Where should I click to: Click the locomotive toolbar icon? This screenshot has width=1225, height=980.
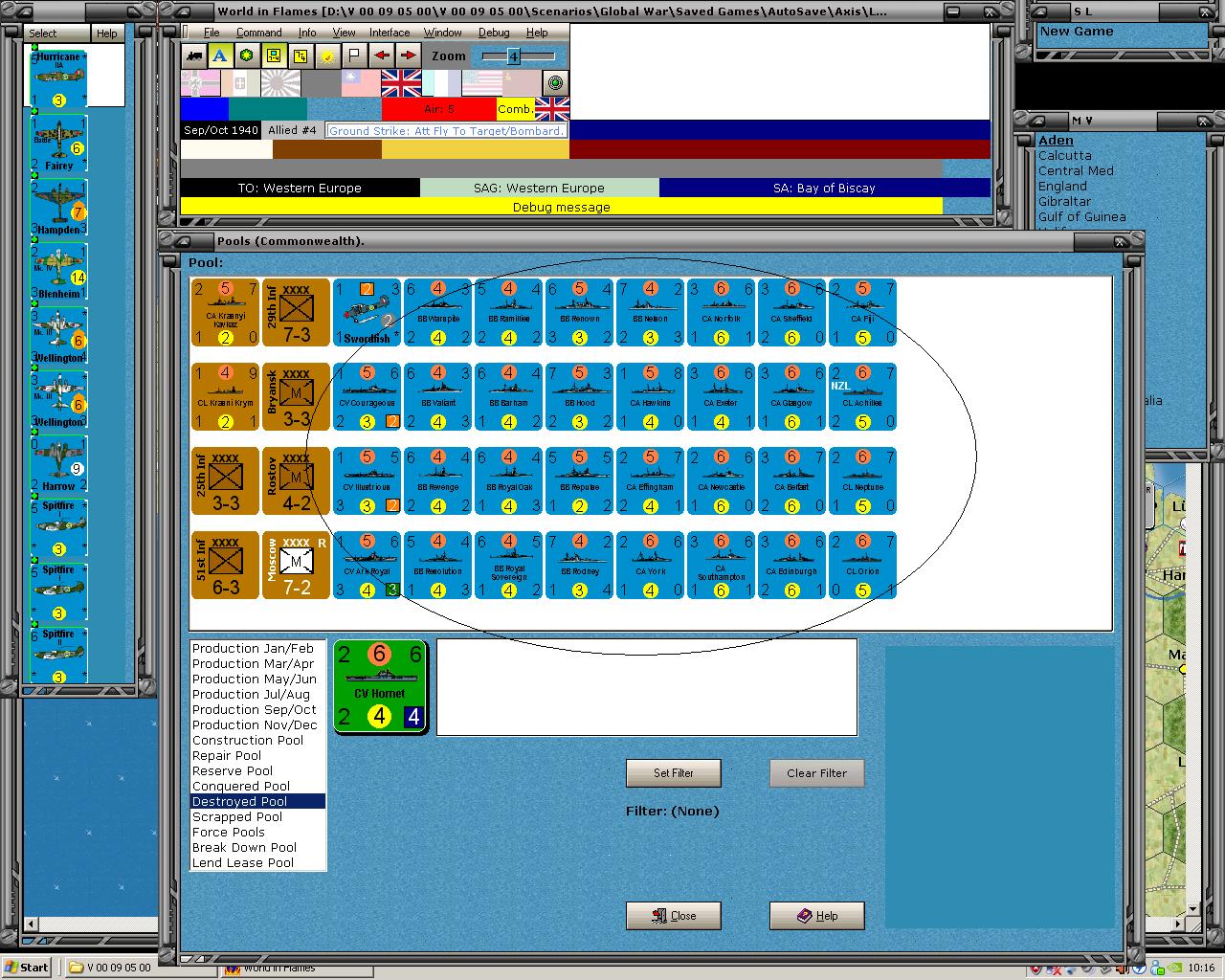194,56
